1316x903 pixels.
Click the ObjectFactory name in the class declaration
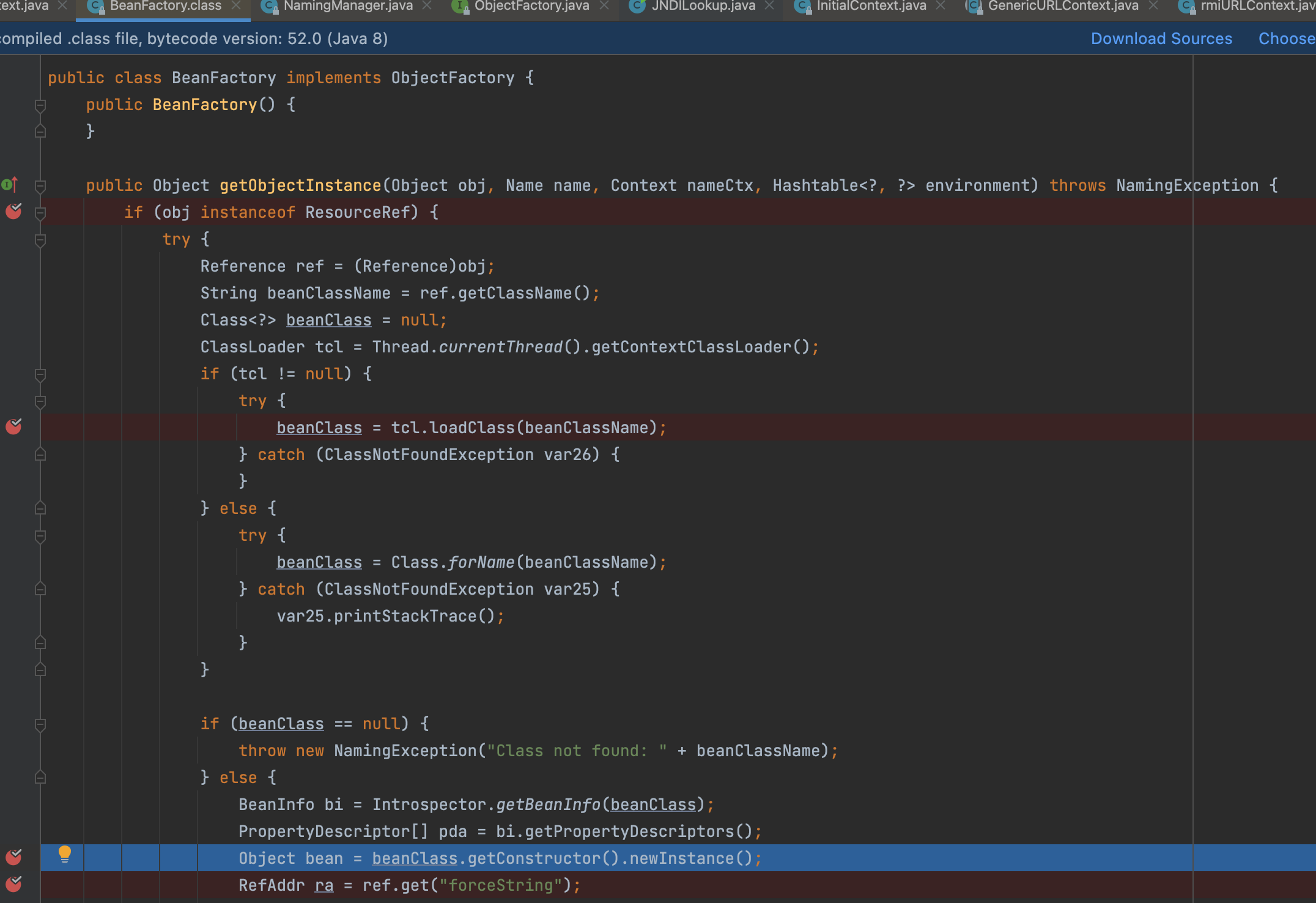453,78
